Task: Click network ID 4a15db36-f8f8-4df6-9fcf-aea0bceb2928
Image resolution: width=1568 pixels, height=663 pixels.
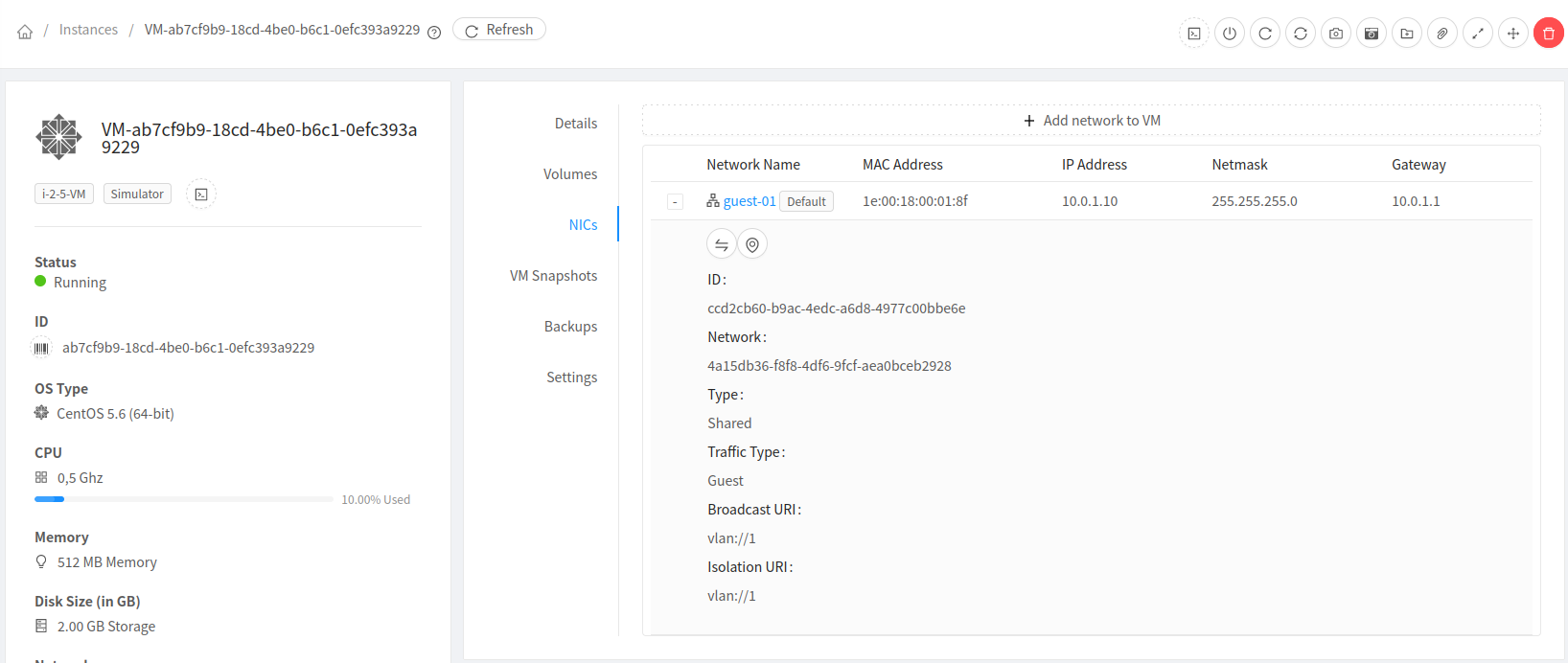Action: 830,366
